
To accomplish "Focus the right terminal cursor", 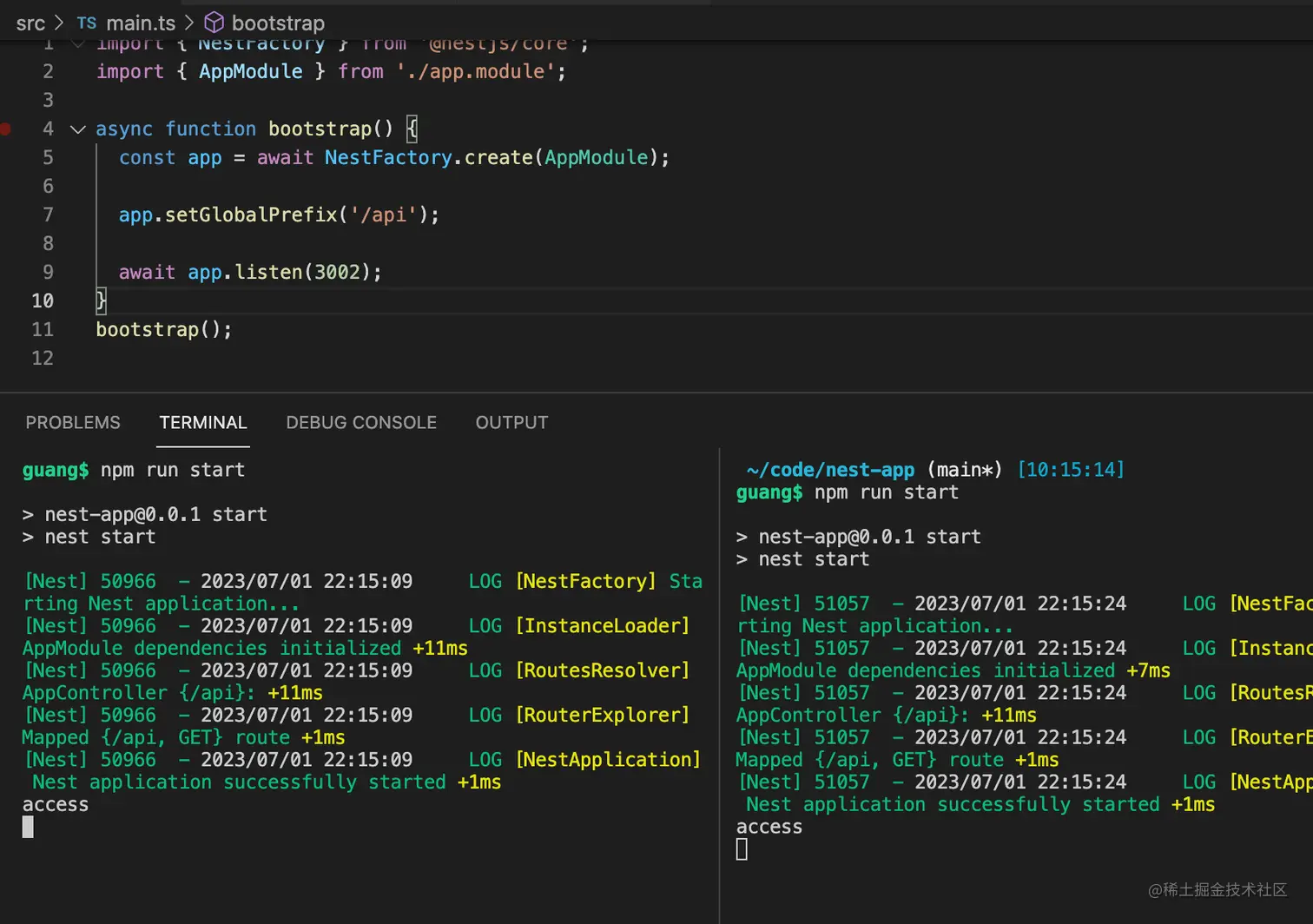I will click(x=742, y=850).
